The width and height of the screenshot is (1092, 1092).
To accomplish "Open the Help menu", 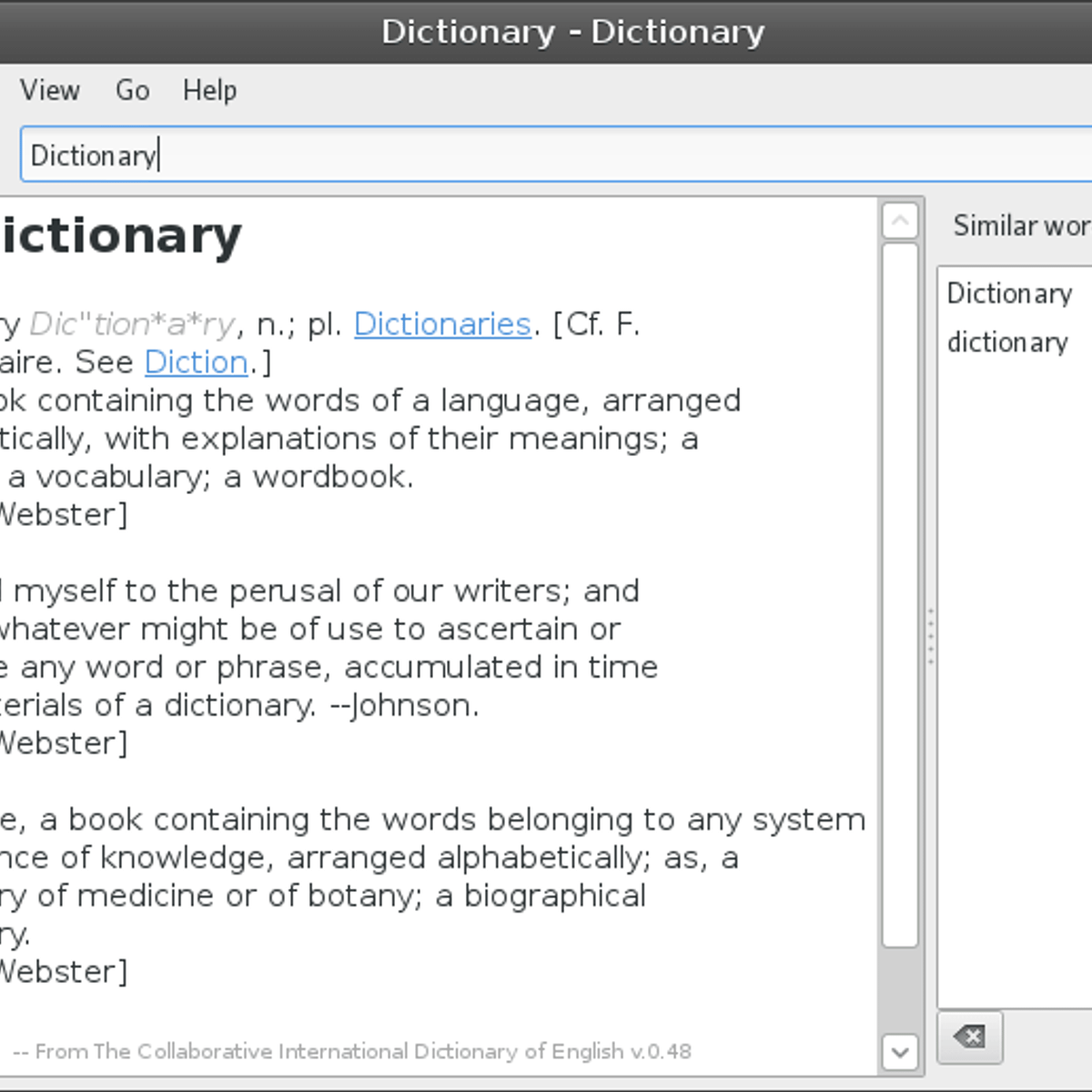I will click(209, 90).
